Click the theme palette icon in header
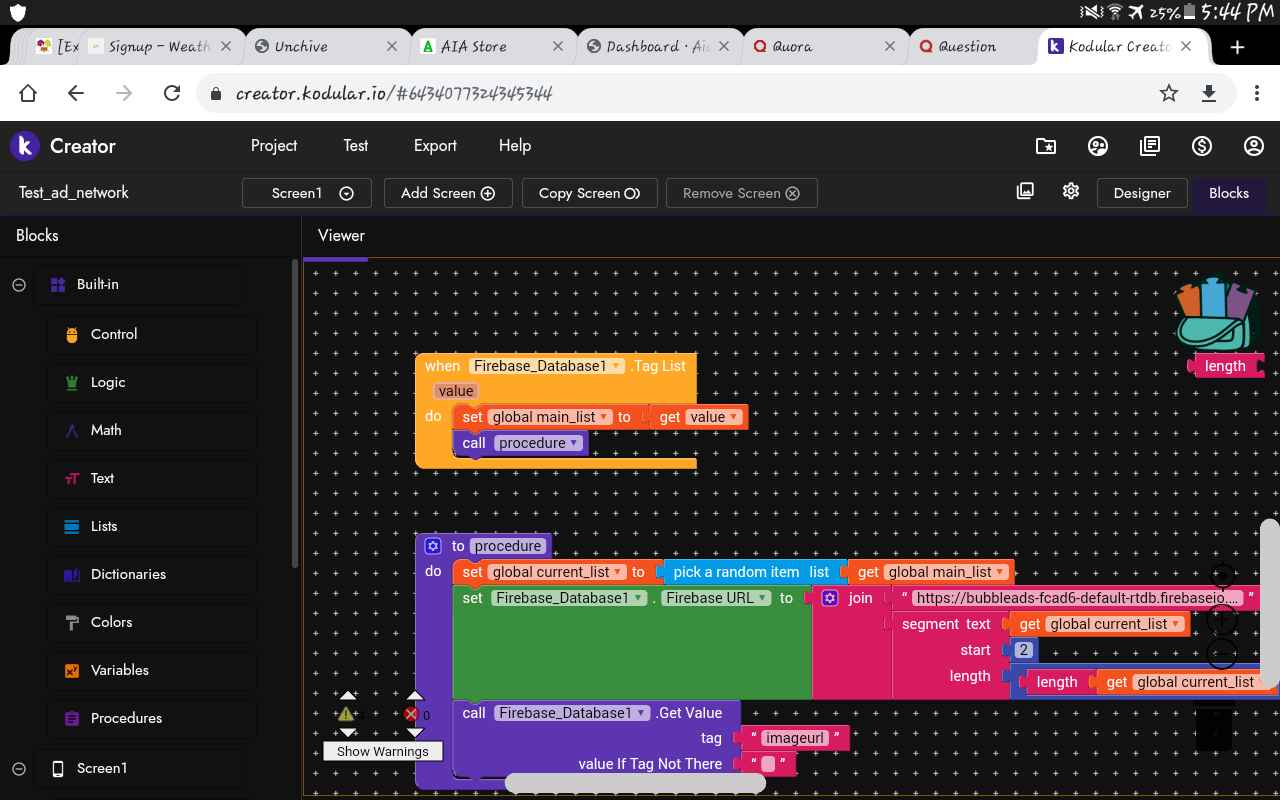This screenshot has width=1280, height=800. coord(1098,146)
